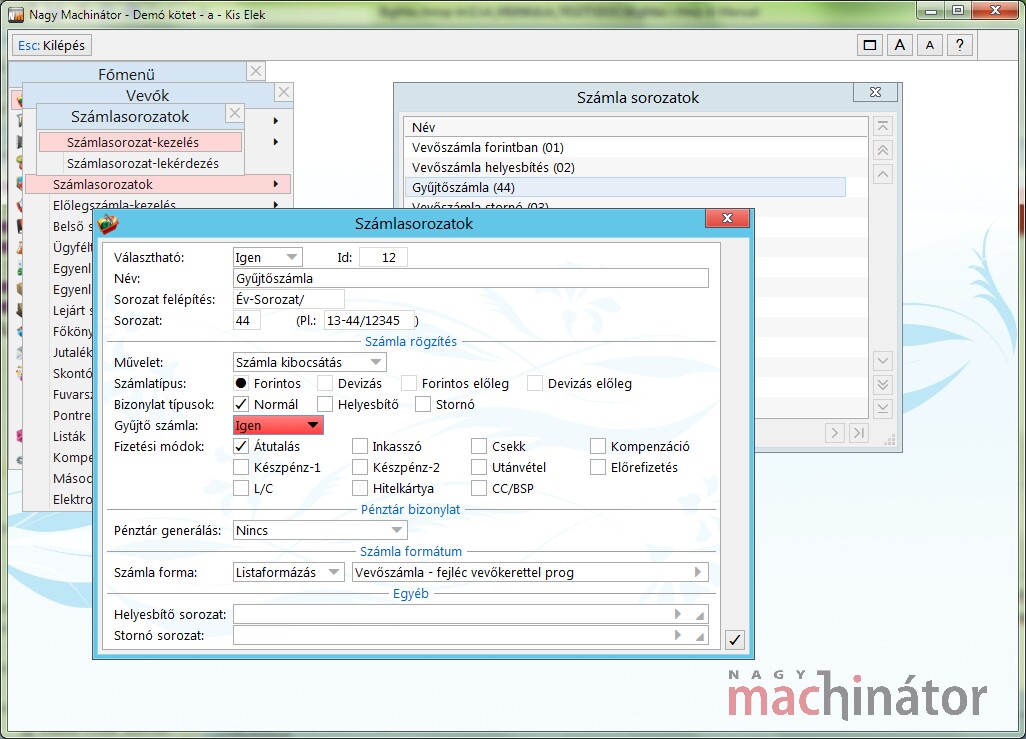Enable the Hitelkártya payment method
Screen dimensions: 1026x739
pyautogui.click(x=360, y=488)
